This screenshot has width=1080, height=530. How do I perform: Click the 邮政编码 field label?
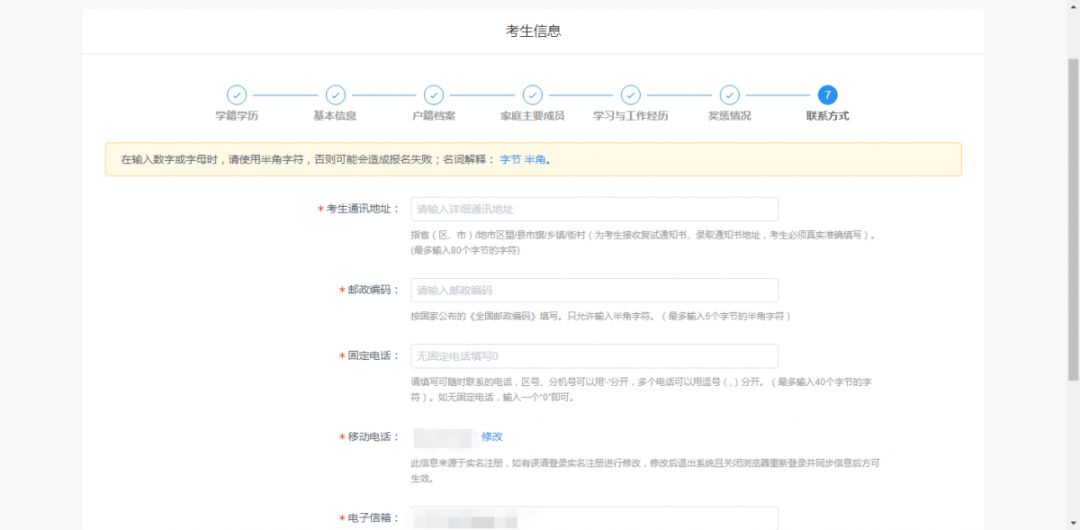tap(369, 290)
